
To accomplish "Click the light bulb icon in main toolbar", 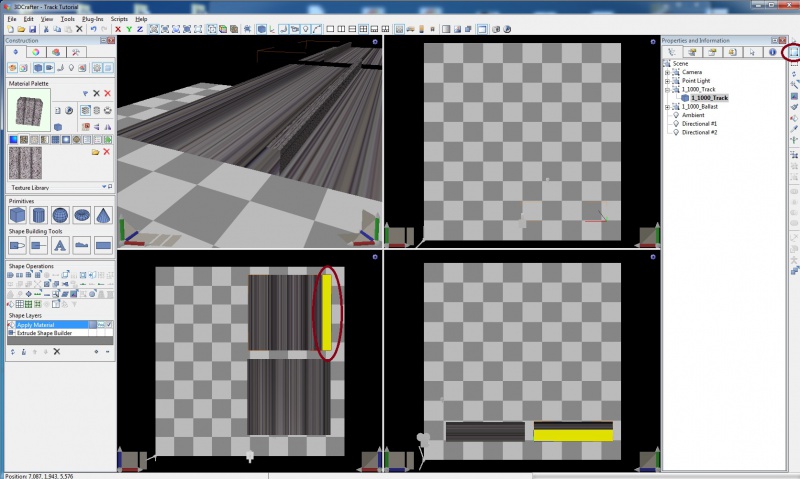I will pyautogui.click(x=305, y=29).
